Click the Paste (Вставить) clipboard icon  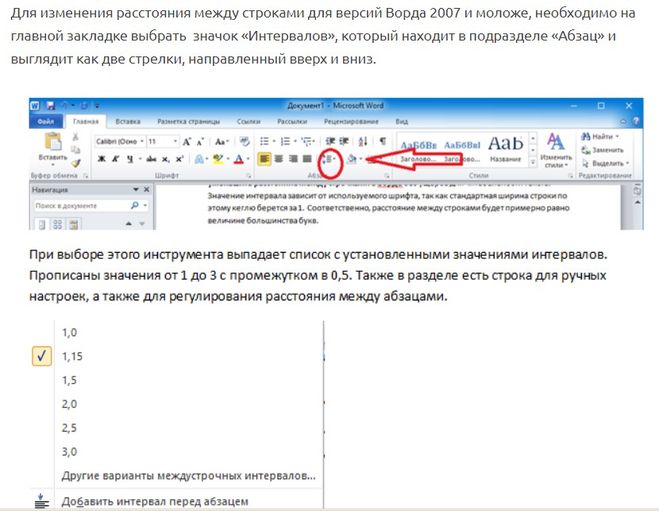(x=53, y=142)
